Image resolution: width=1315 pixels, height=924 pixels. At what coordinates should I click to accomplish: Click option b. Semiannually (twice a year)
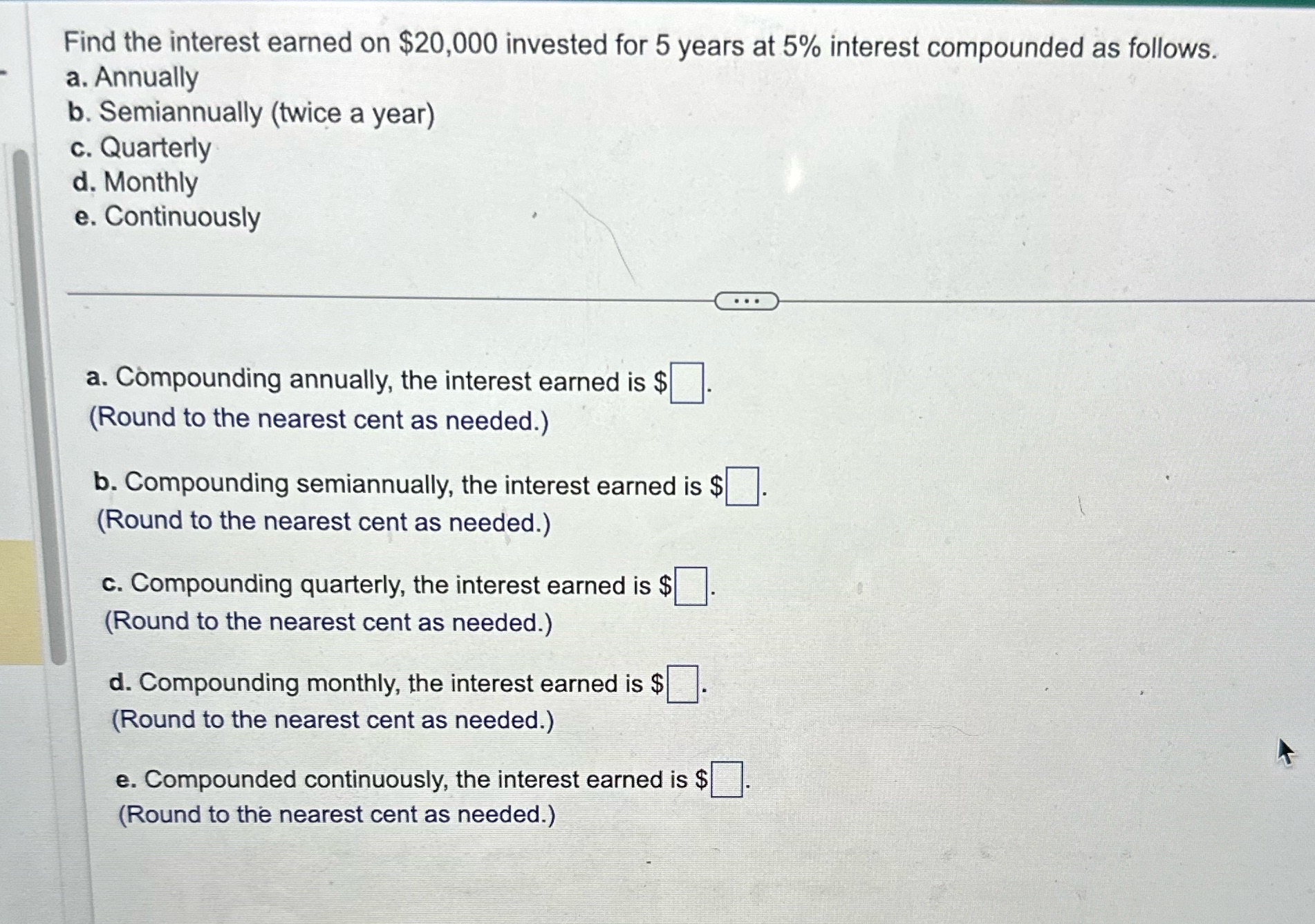(x=250, y=113)
